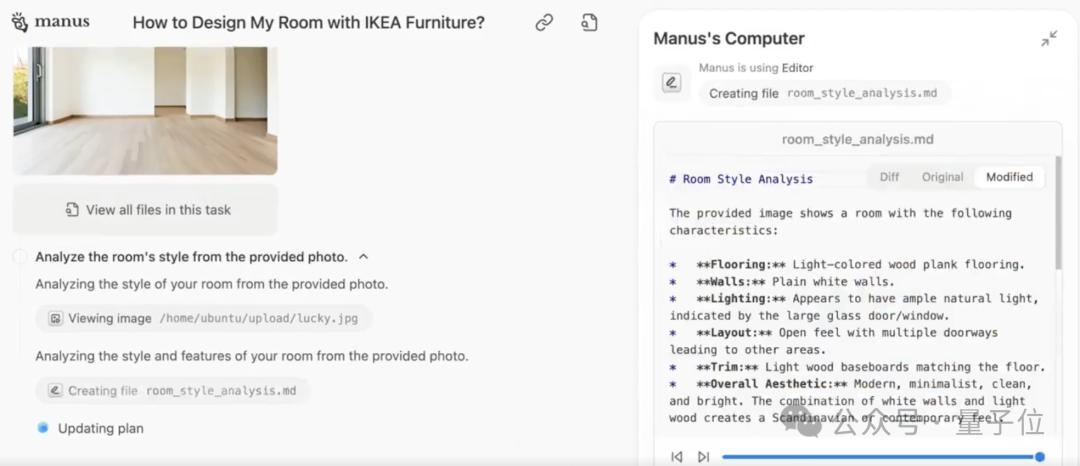The image size is (1080, 466).
Task: Open the Viewing image lucky.jpg chip
Action: [204, 319]
